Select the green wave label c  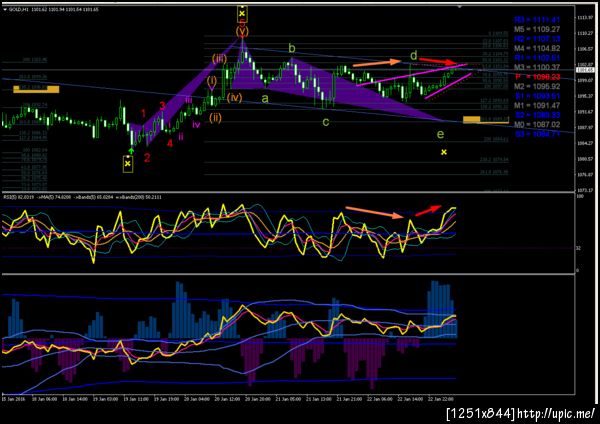(326, 122)
